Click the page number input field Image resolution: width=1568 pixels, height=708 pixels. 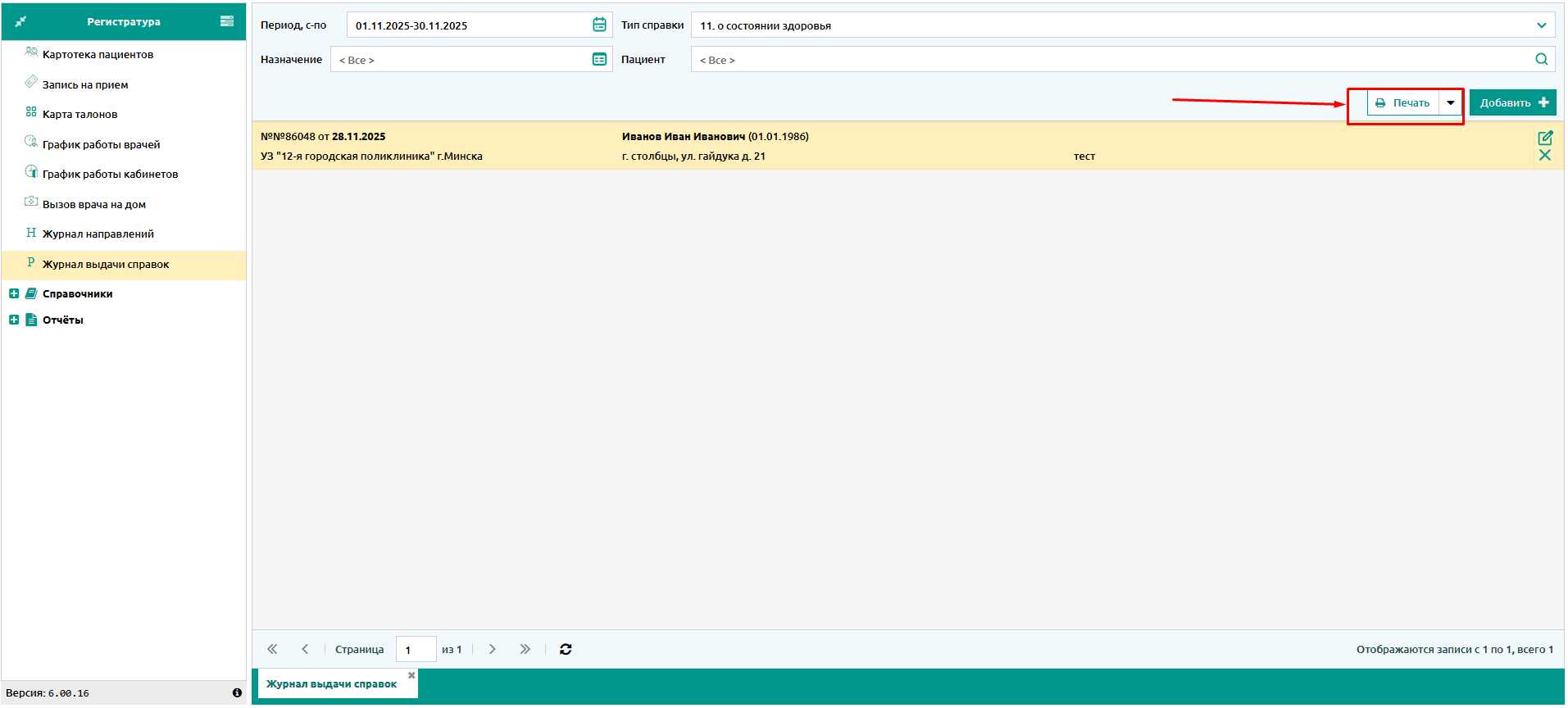coord(416,650)
